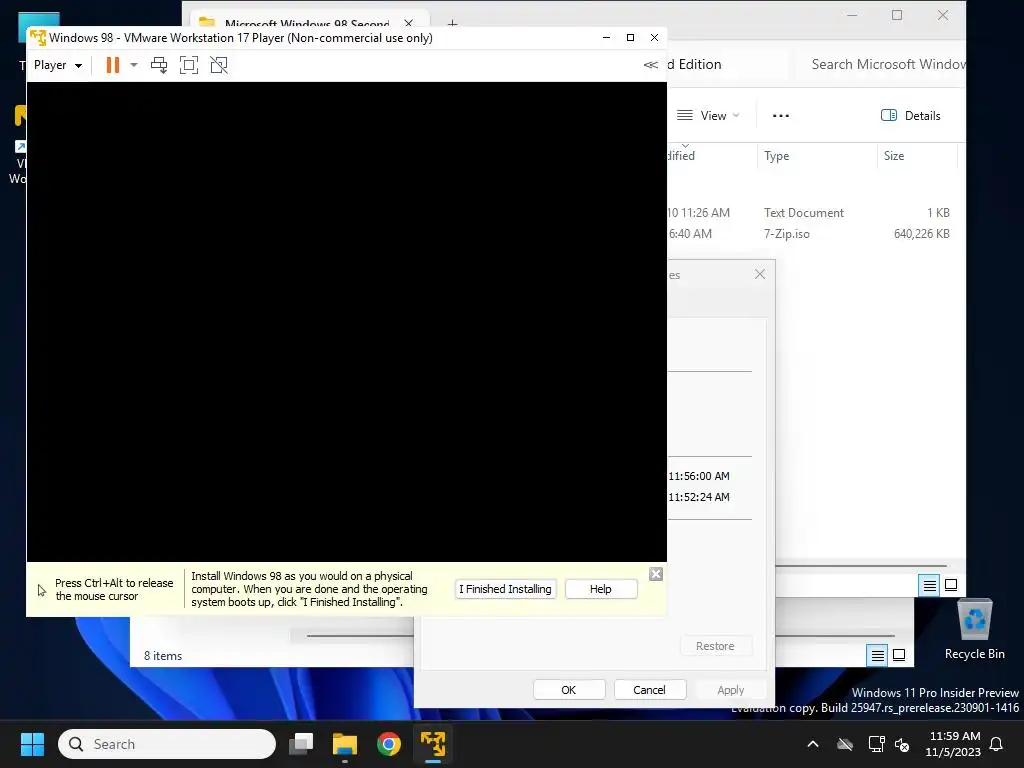Pause the virtual machine

pos(112,65)
